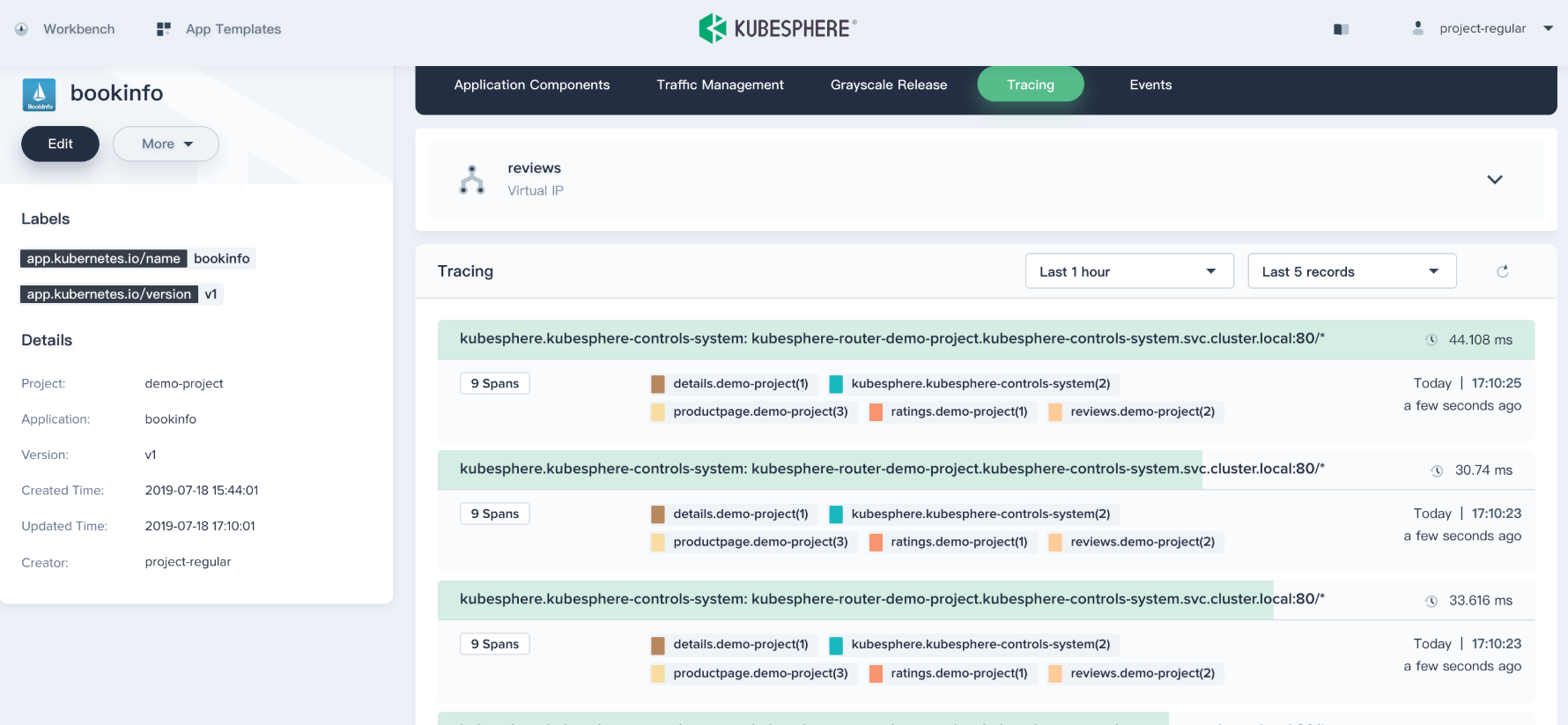This screenshot has height=725, width=1568.
Task: Click Updated Time value 2019-07-18 17:10:01
Action: tap(200, 526)
